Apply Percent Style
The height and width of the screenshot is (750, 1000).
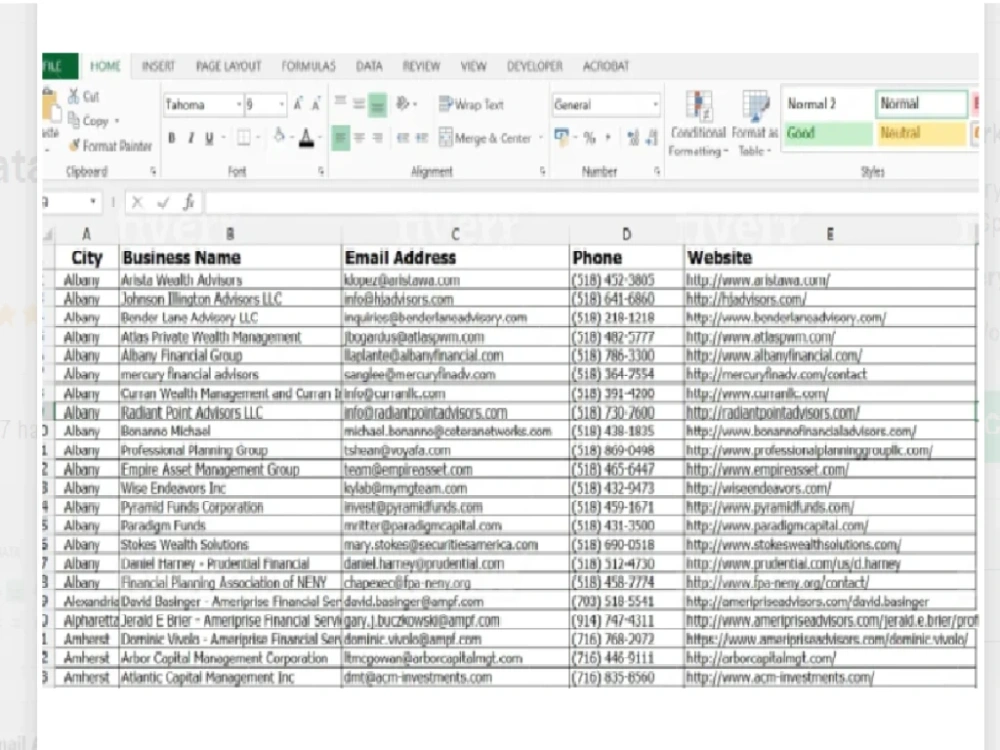pos(589,138)
